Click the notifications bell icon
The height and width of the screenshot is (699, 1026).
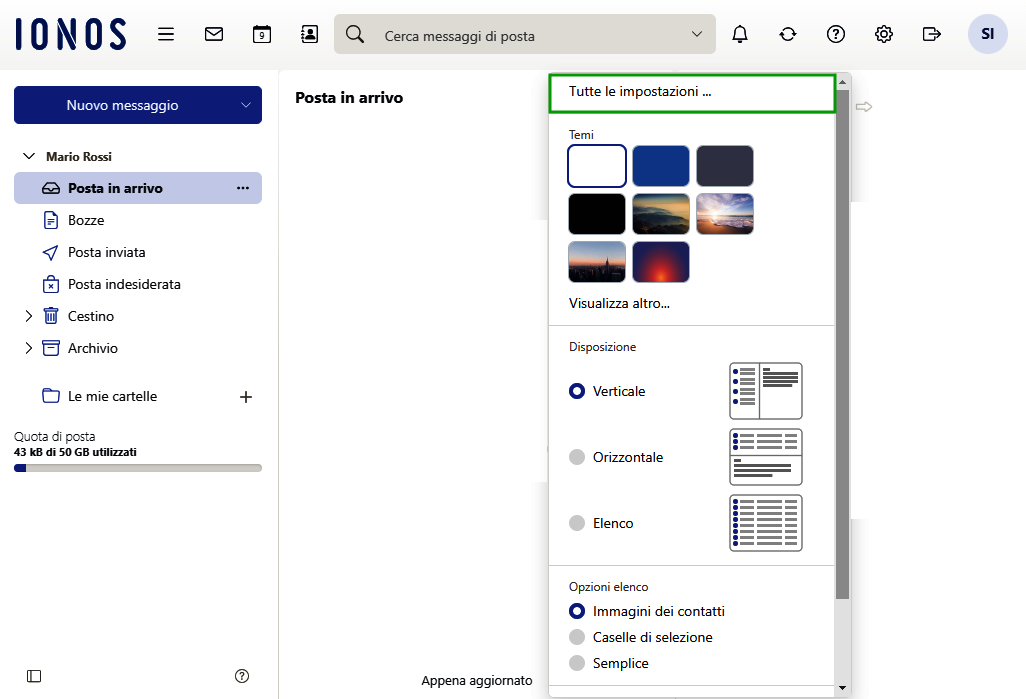click(x=740, y=34)
